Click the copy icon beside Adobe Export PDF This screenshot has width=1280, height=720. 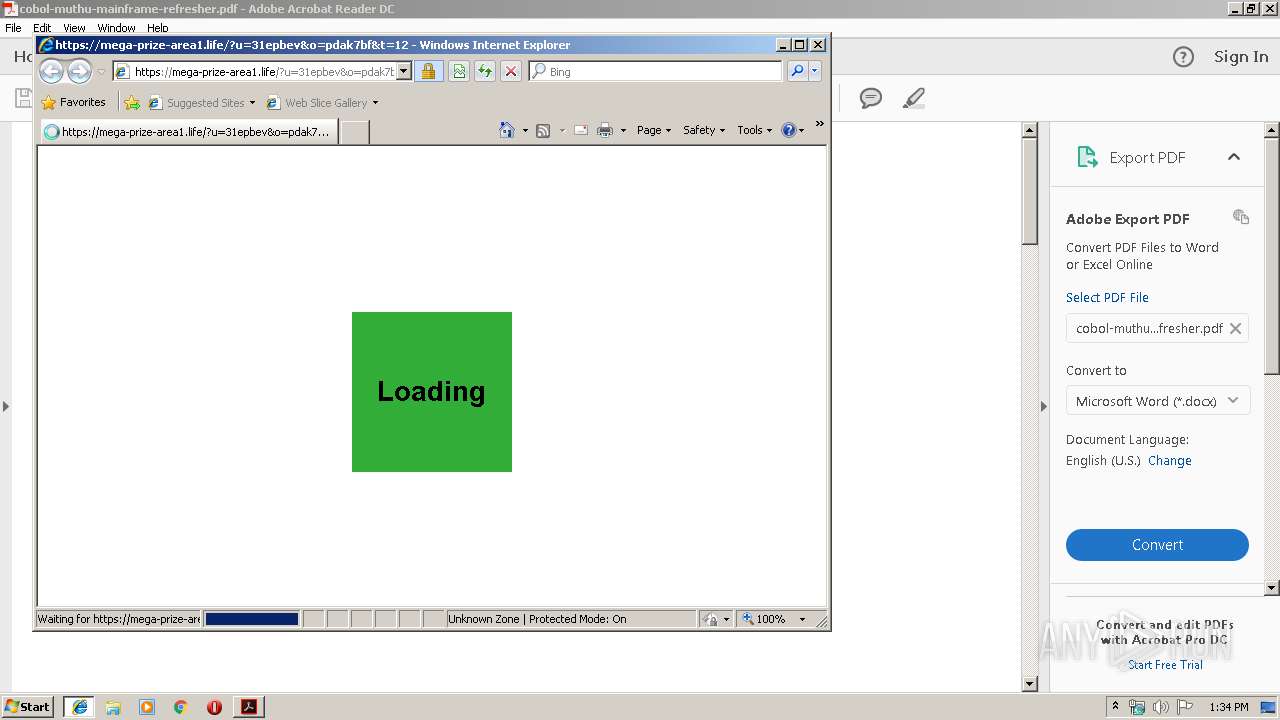coord(1241,217)
